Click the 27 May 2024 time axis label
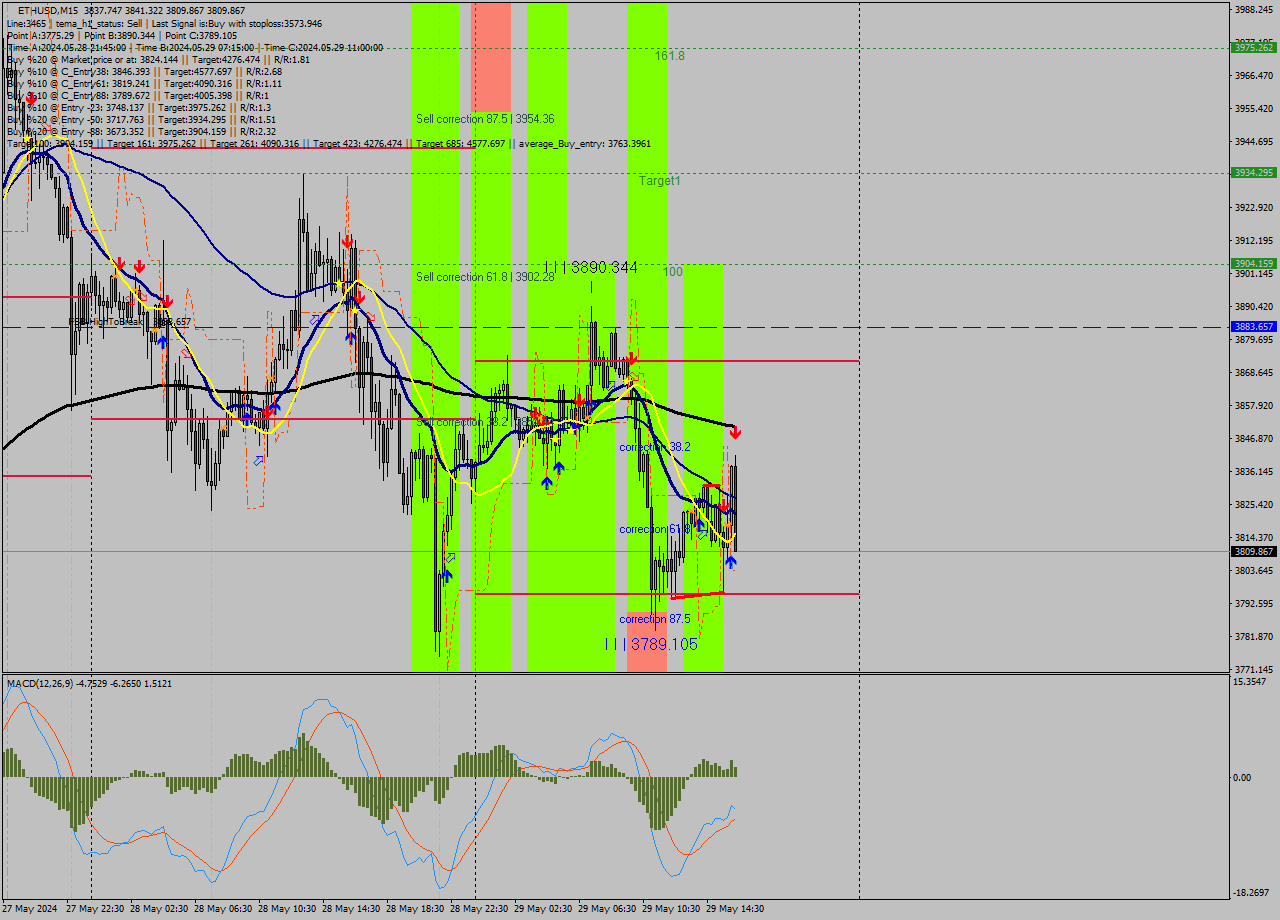1280x920 pixels. (x=30, y=909)
